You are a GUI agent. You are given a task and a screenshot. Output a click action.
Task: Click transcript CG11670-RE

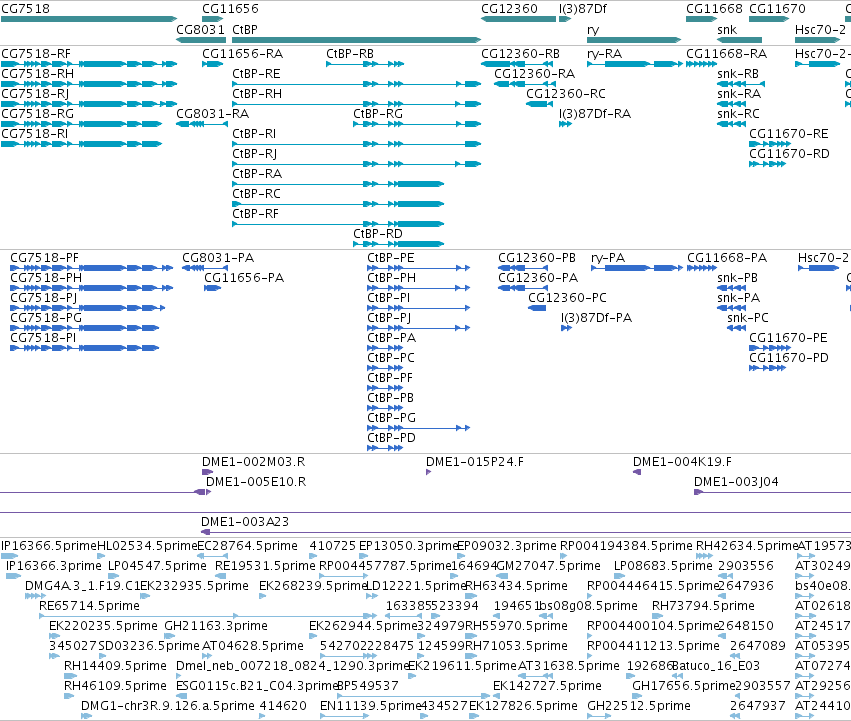point(770,144)
